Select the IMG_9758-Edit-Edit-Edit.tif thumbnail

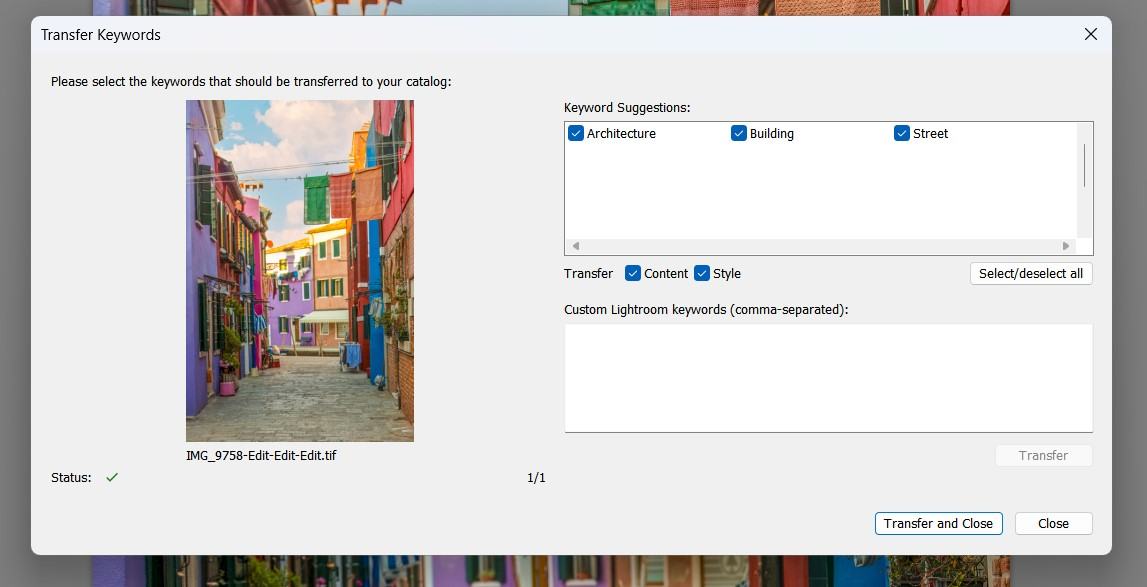tap(299, 271)
